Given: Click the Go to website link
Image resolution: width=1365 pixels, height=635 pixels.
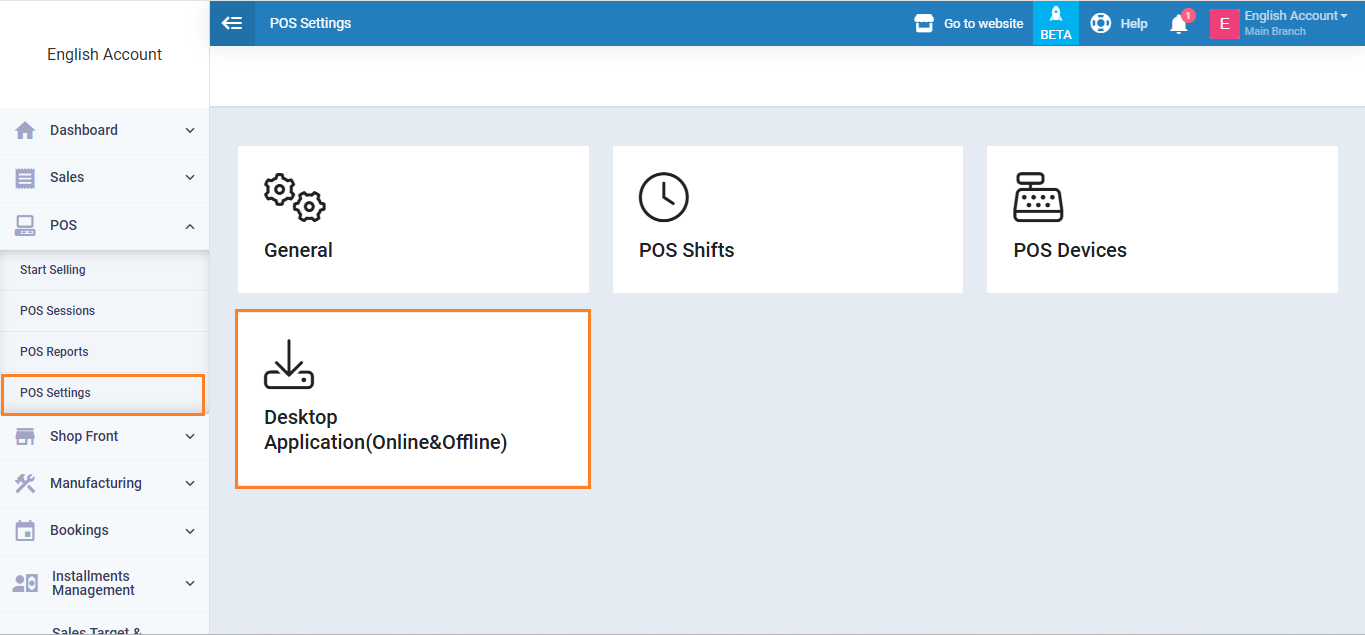Looking at the screenshot, I should 983,23.
